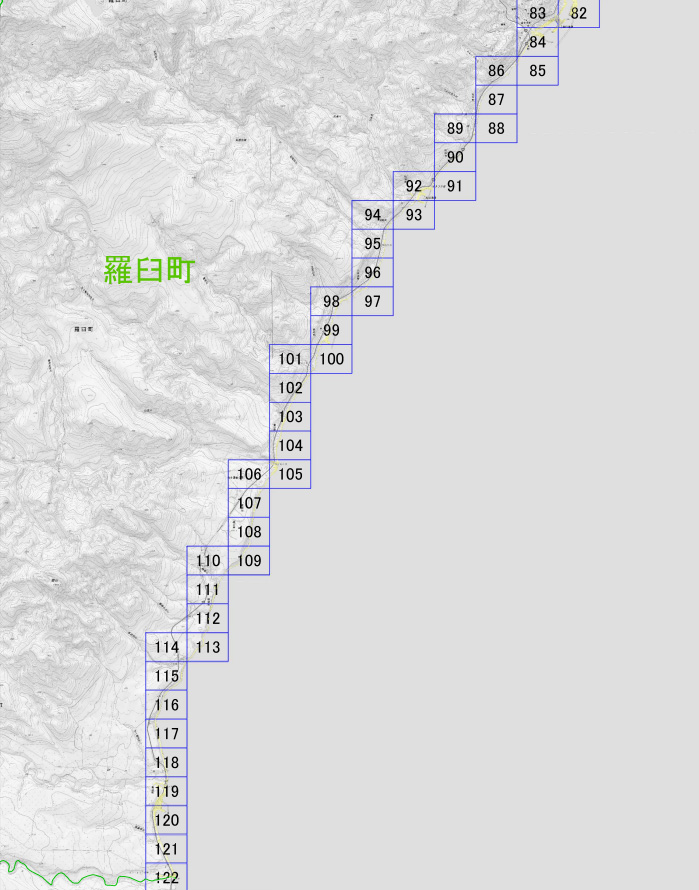The width and height of the screenshot is (699, 890).
Task: Choose grid tile 117
Action: click(166, 734)
